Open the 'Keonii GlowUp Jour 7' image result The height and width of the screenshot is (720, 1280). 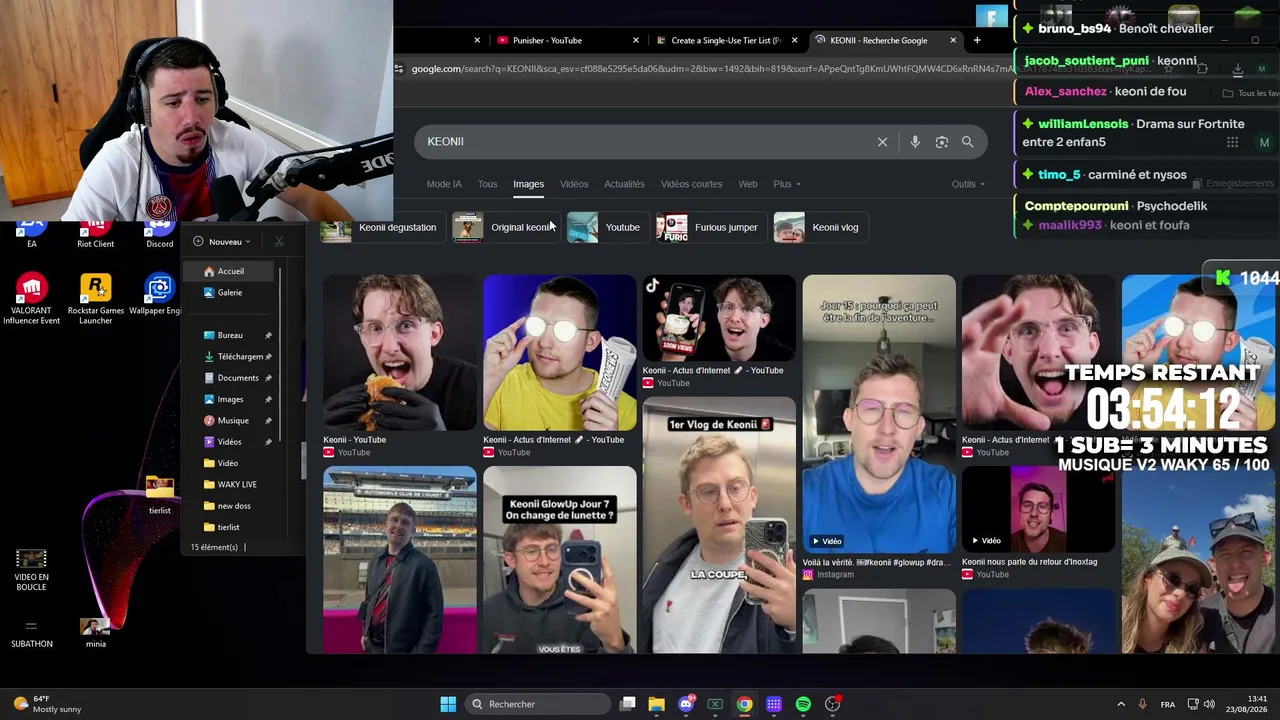[559, 559]
